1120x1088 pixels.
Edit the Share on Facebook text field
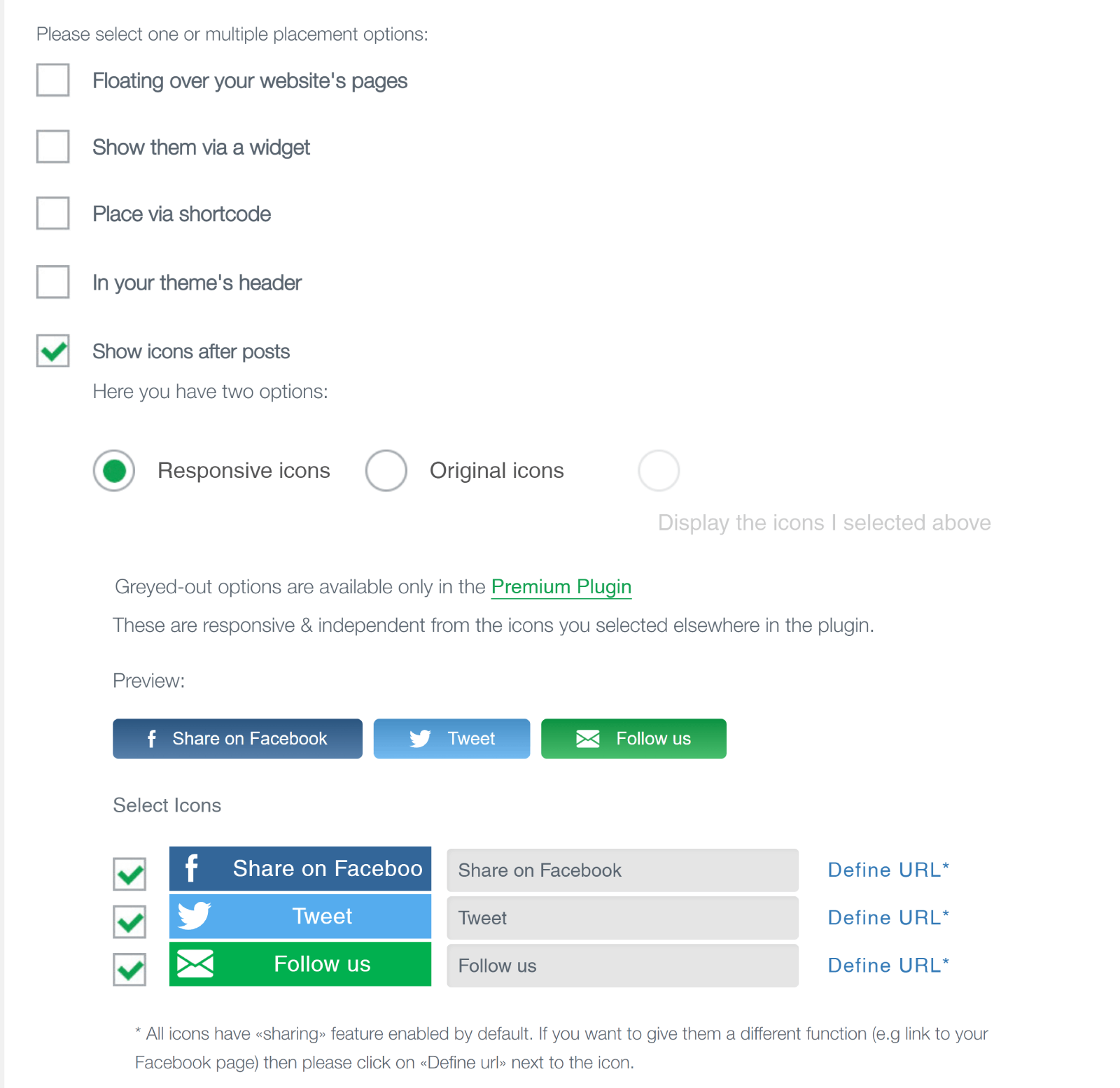[x=622, y=870]
